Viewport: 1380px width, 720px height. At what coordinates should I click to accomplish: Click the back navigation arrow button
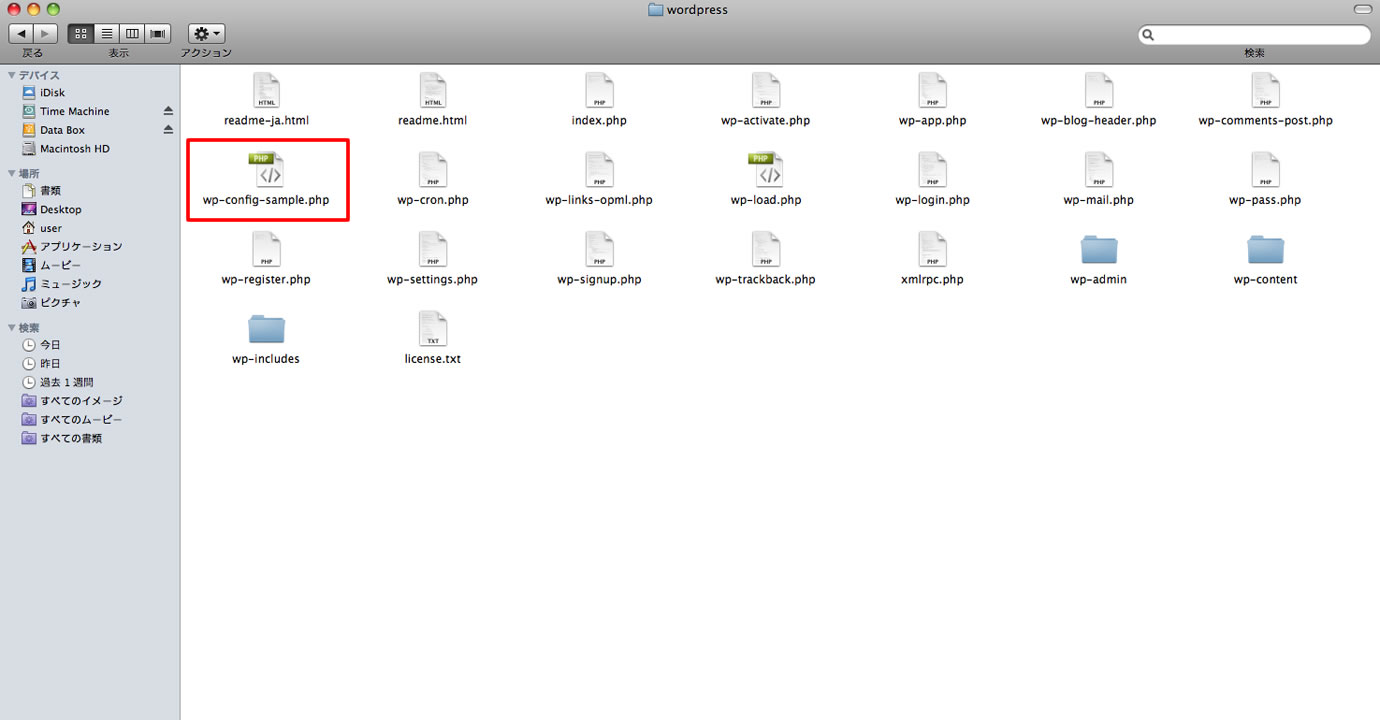(22, 34)
